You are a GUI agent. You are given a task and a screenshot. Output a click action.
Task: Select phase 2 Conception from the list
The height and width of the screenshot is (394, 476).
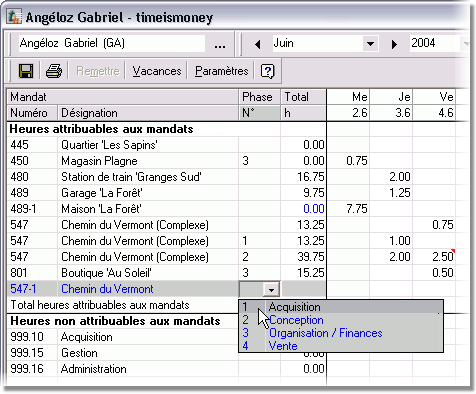tap(341, 320)
